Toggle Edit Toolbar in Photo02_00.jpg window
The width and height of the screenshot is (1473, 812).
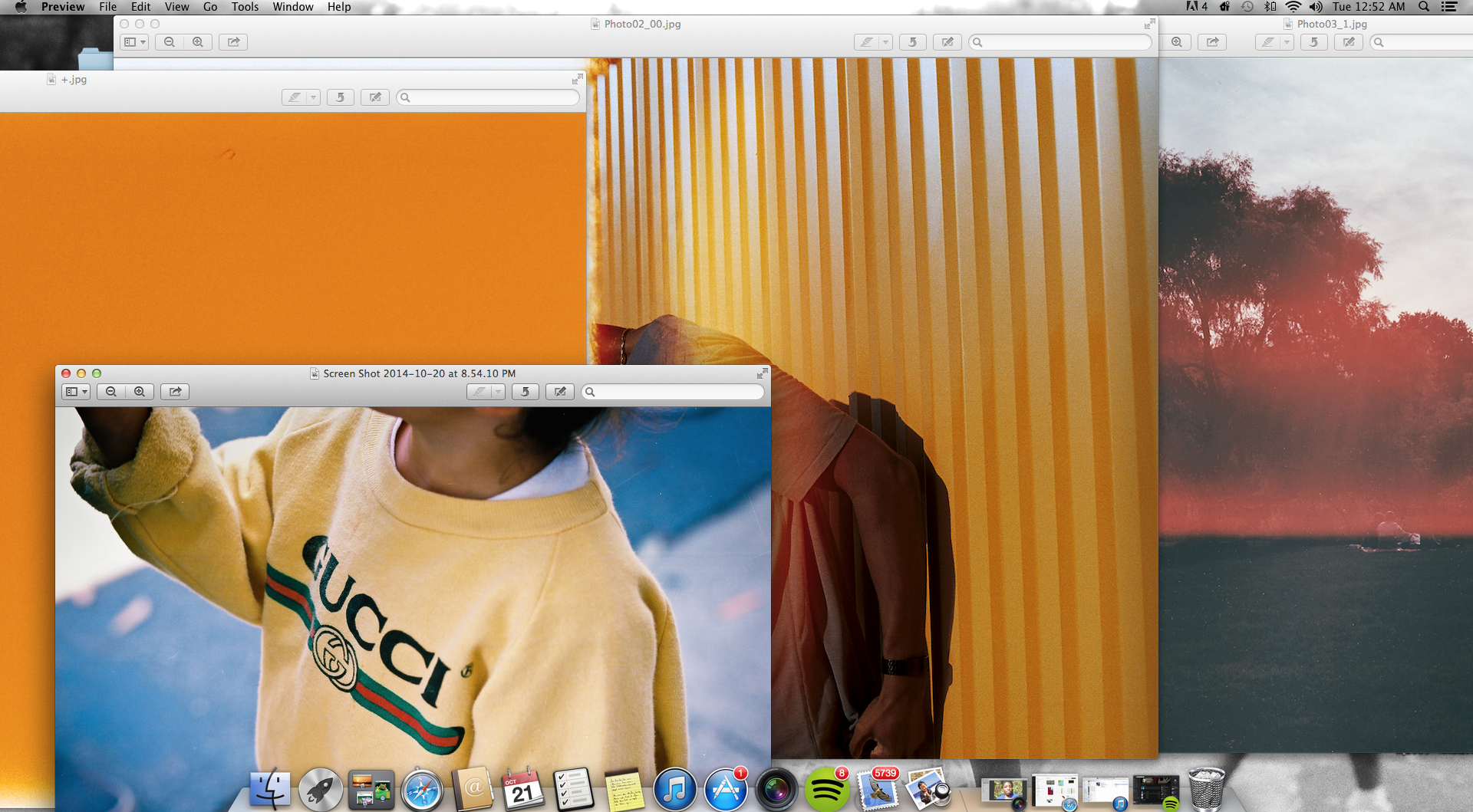(x=947, y=42)
